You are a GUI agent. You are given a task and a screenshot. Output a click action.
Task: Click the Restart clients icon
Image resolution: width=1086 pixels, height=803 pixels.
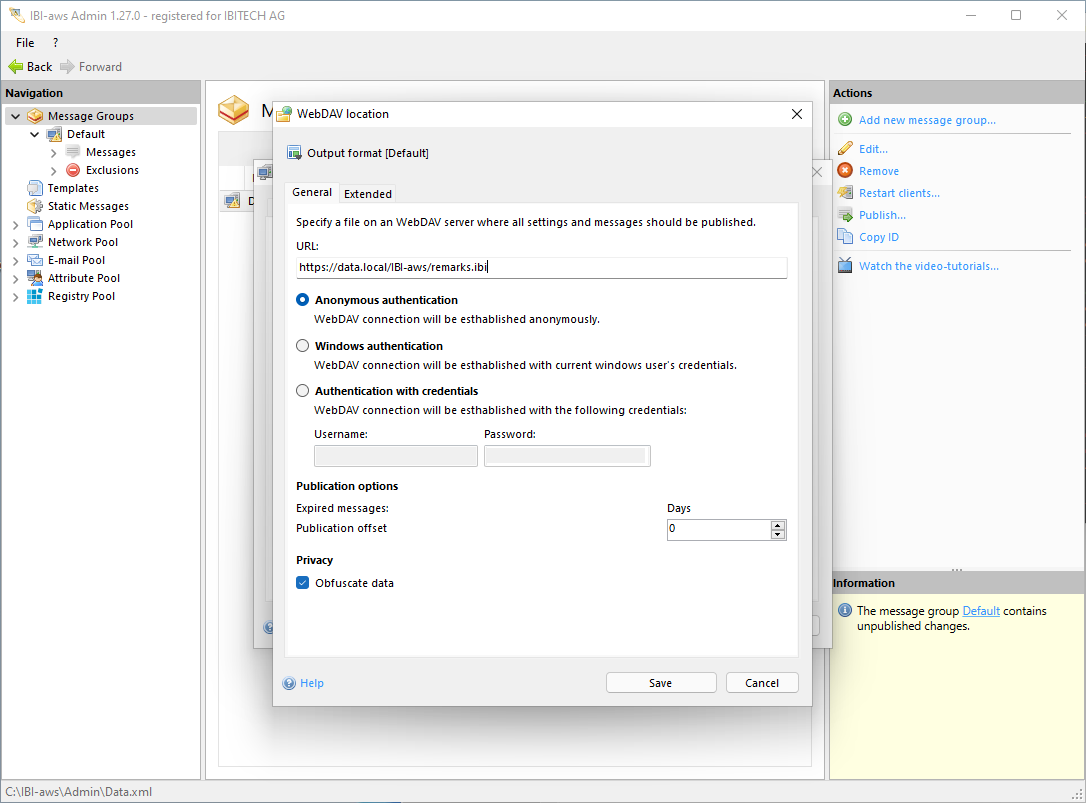pos(845,193)
